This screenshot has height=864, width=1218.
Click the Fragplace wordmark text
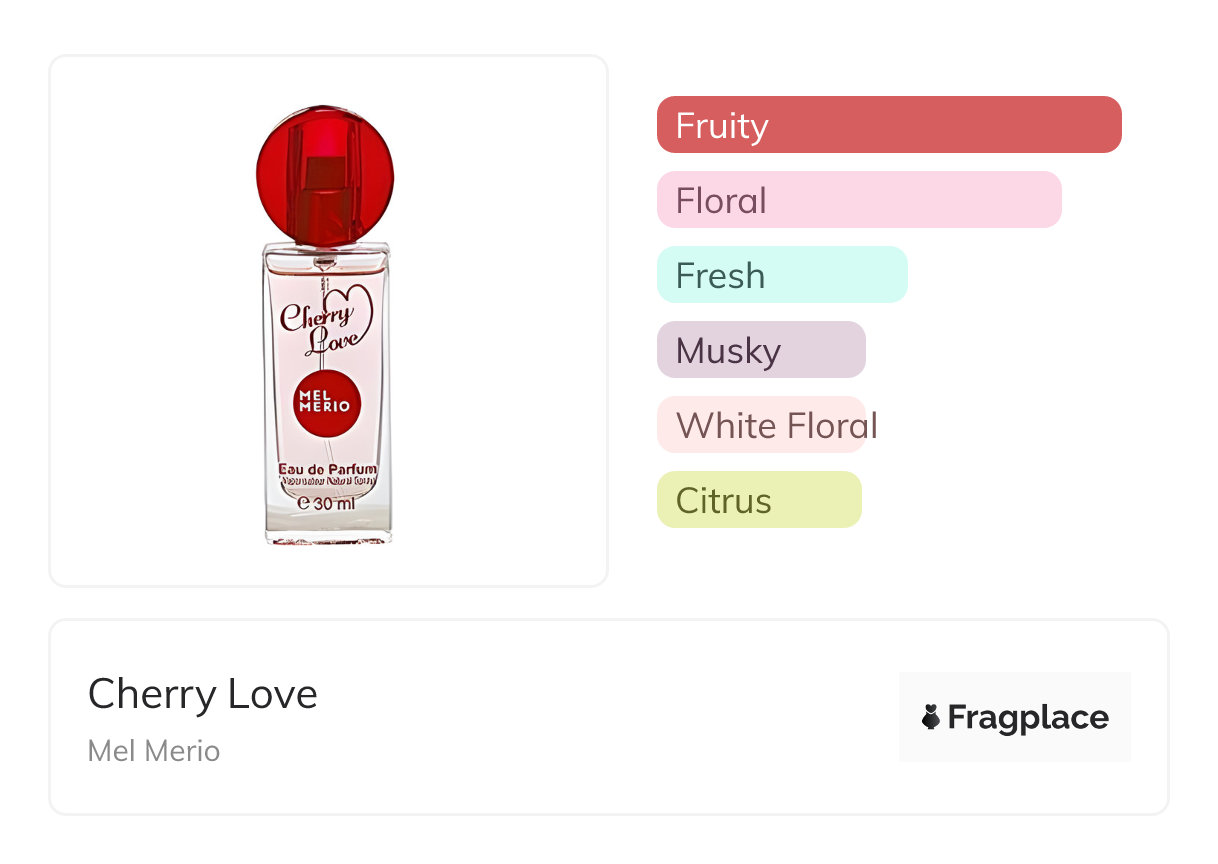[1028, 718]
